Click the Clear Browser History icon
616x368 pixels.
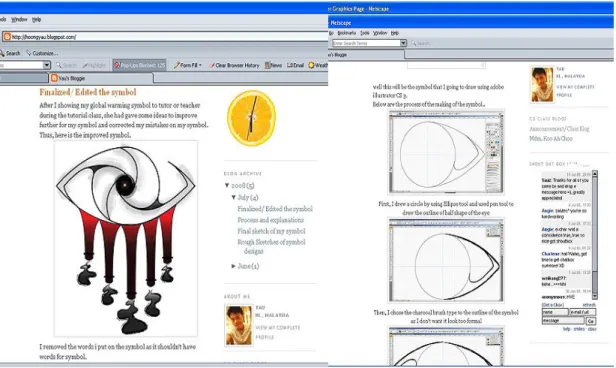coord(212,65)
